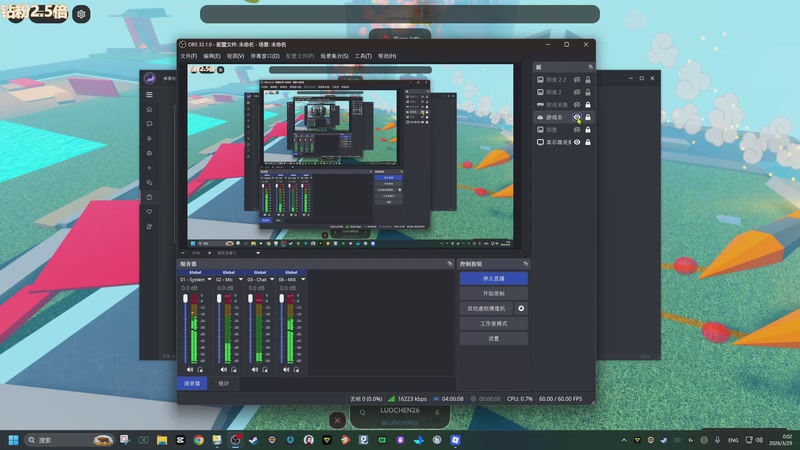Viewport: 800px width, 450px height.
Task: Float the 控制按钮 controls dock panel
Action: click(526, 264)
